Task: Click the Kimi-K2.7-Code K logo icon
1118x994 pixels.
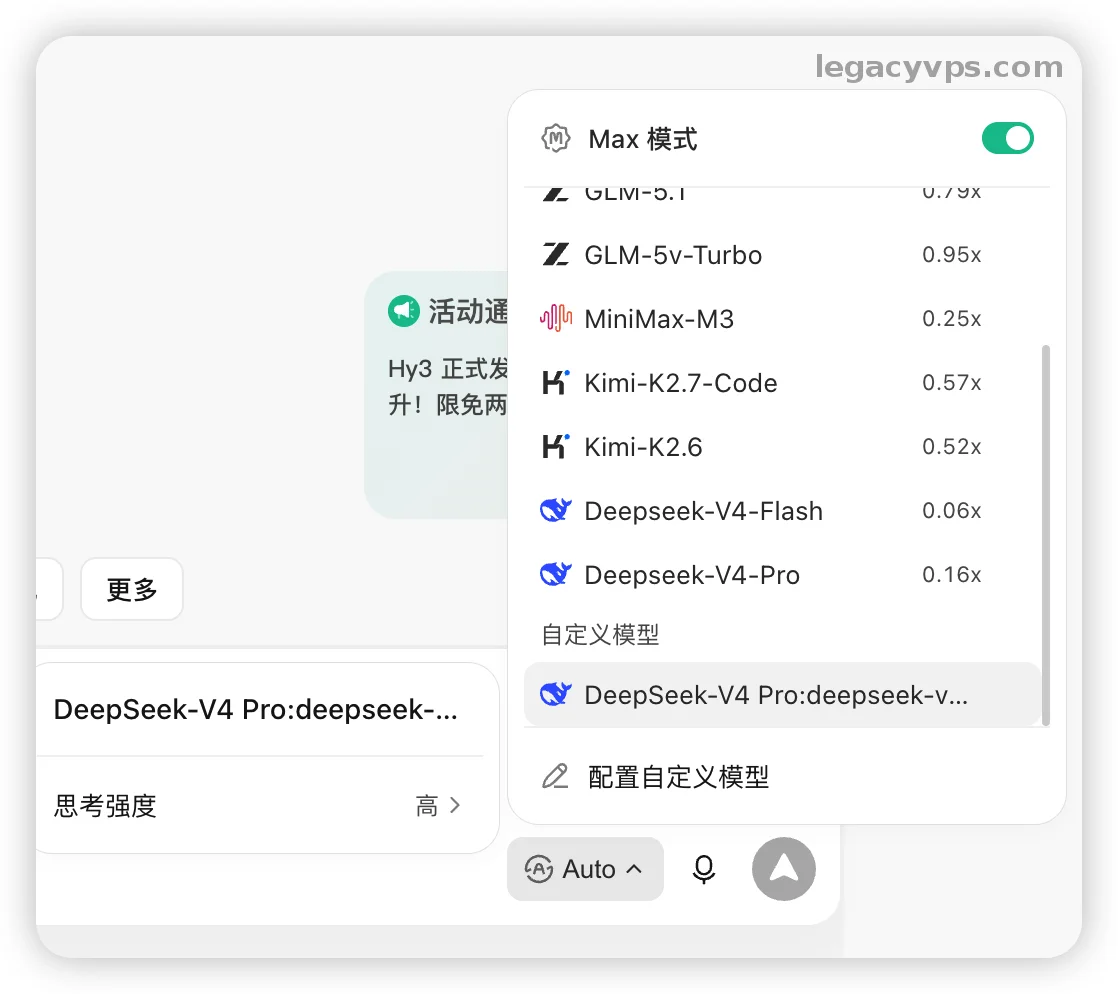Action: (555, 382)
